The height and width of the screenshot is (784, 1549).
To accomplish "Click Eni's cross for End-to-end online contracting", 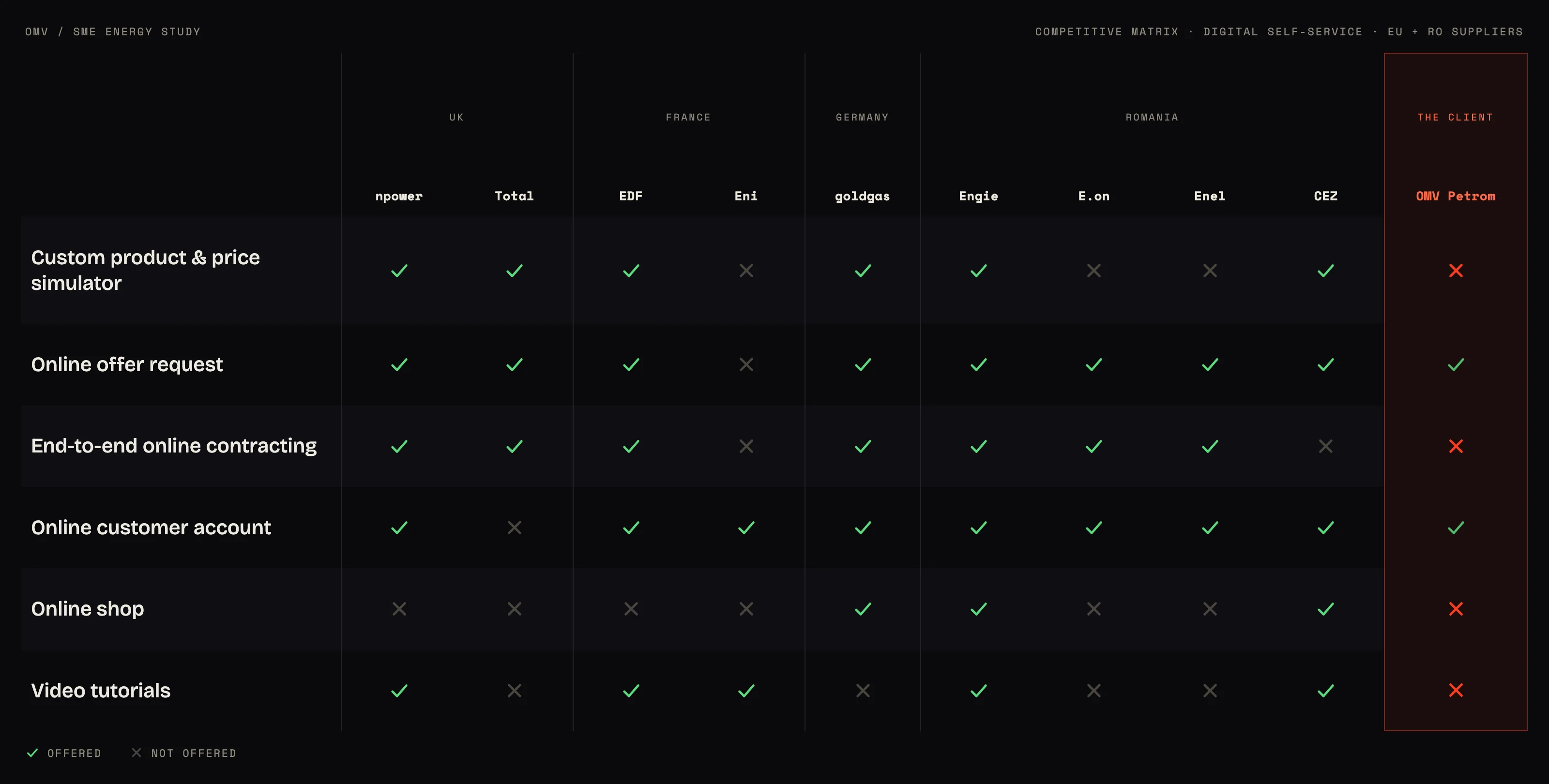I will (746, 446).
